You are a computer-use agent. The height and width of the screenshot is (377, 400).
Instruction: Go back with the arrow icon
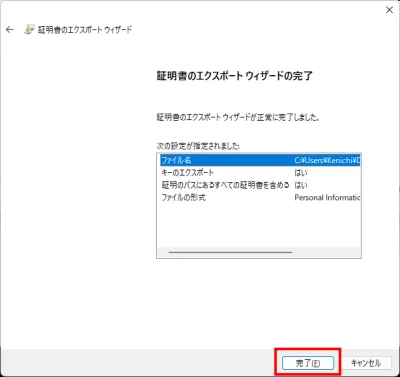tap(10, 30)
